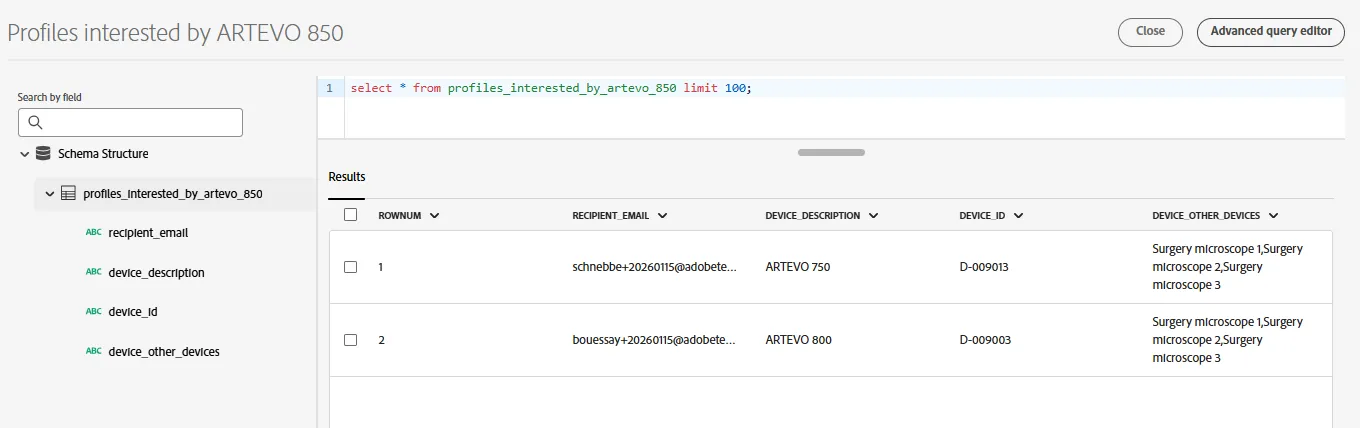1360x428 pixels.
Task: Click ABC type icon beside device_id
Action: coord(93,312)
